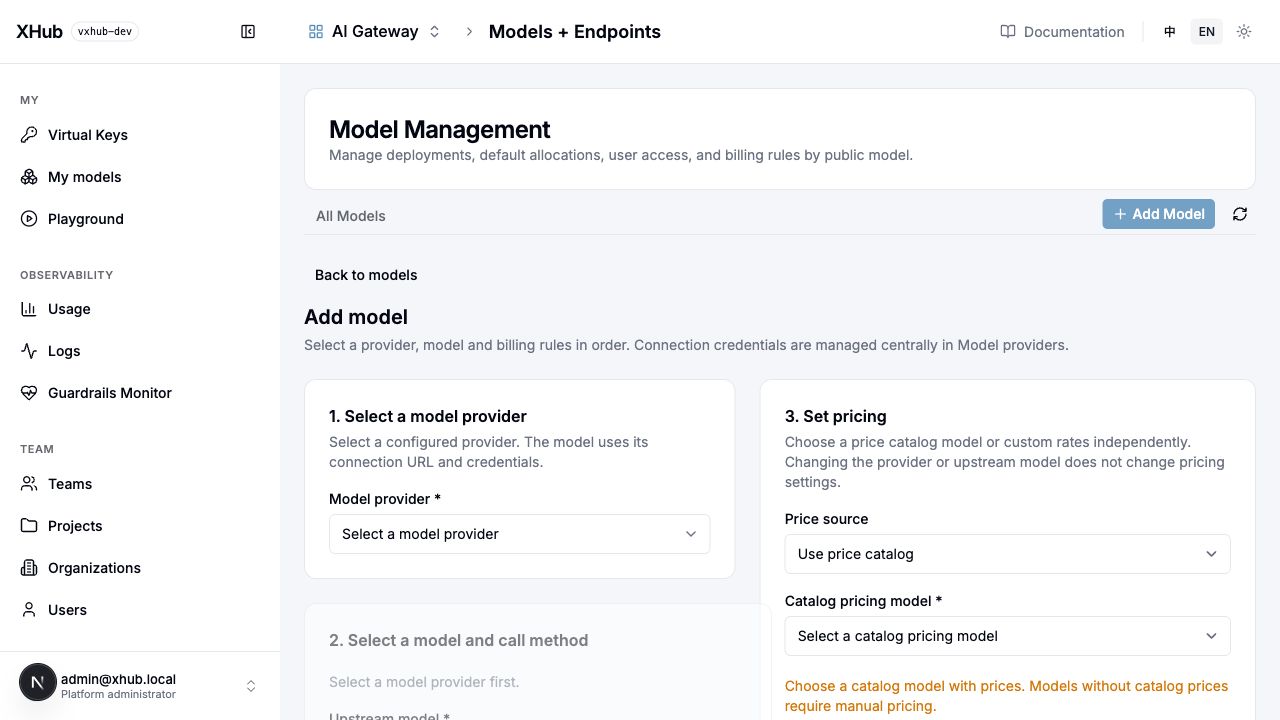Click the Projects folder icon
Viewport: 1280px width, 720px height.
click(x=29, y=526)
